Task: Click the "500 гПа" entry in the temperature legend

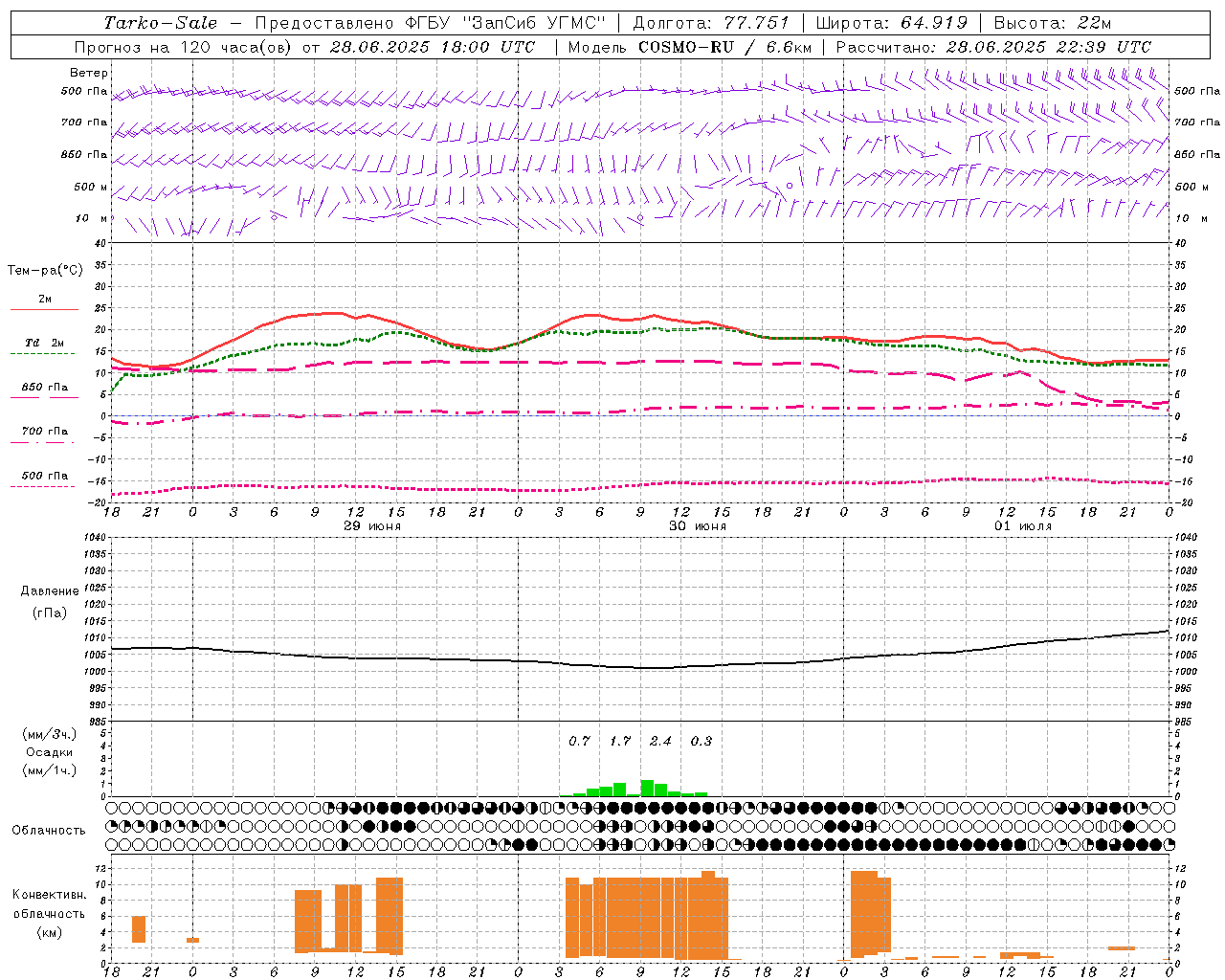Action: (44, 476)
